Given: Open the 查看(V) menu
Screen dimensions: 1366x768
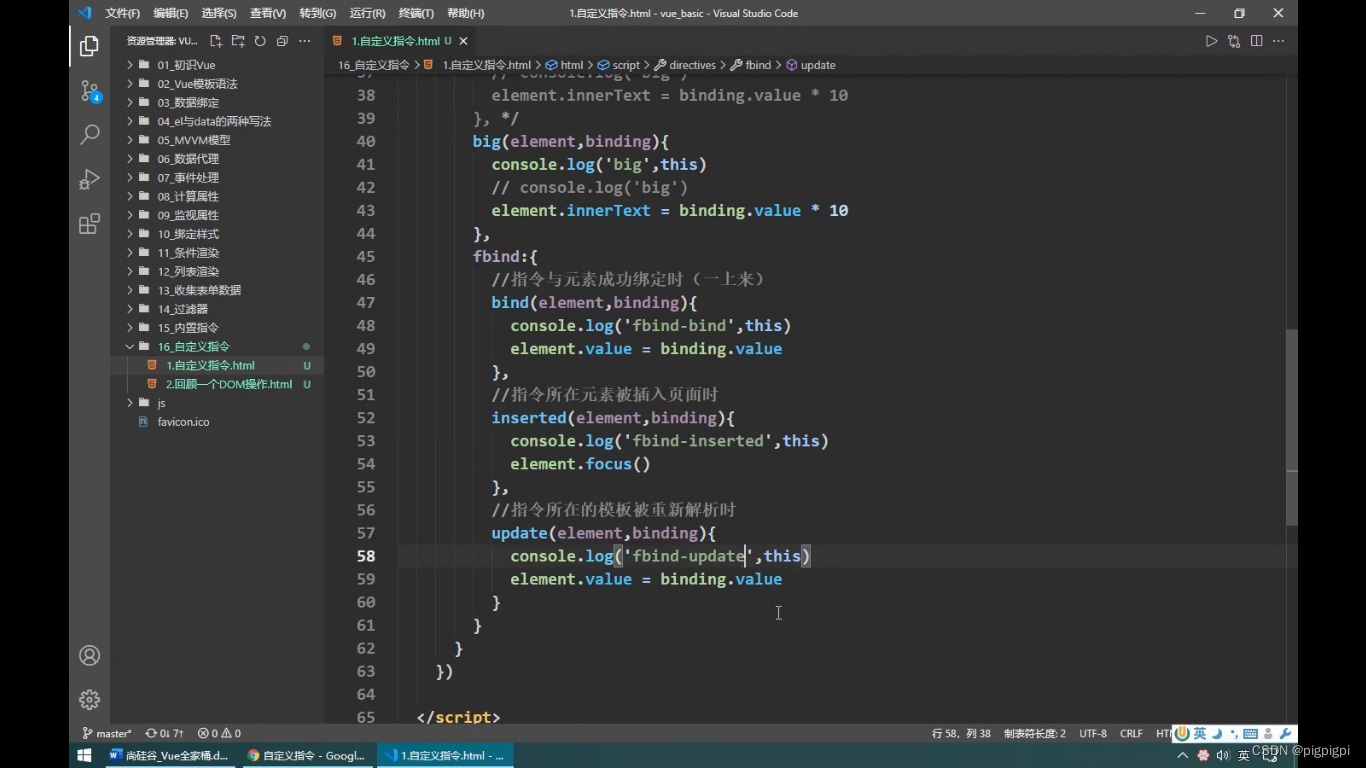Looking at the screenshot, I should point(267,13).
